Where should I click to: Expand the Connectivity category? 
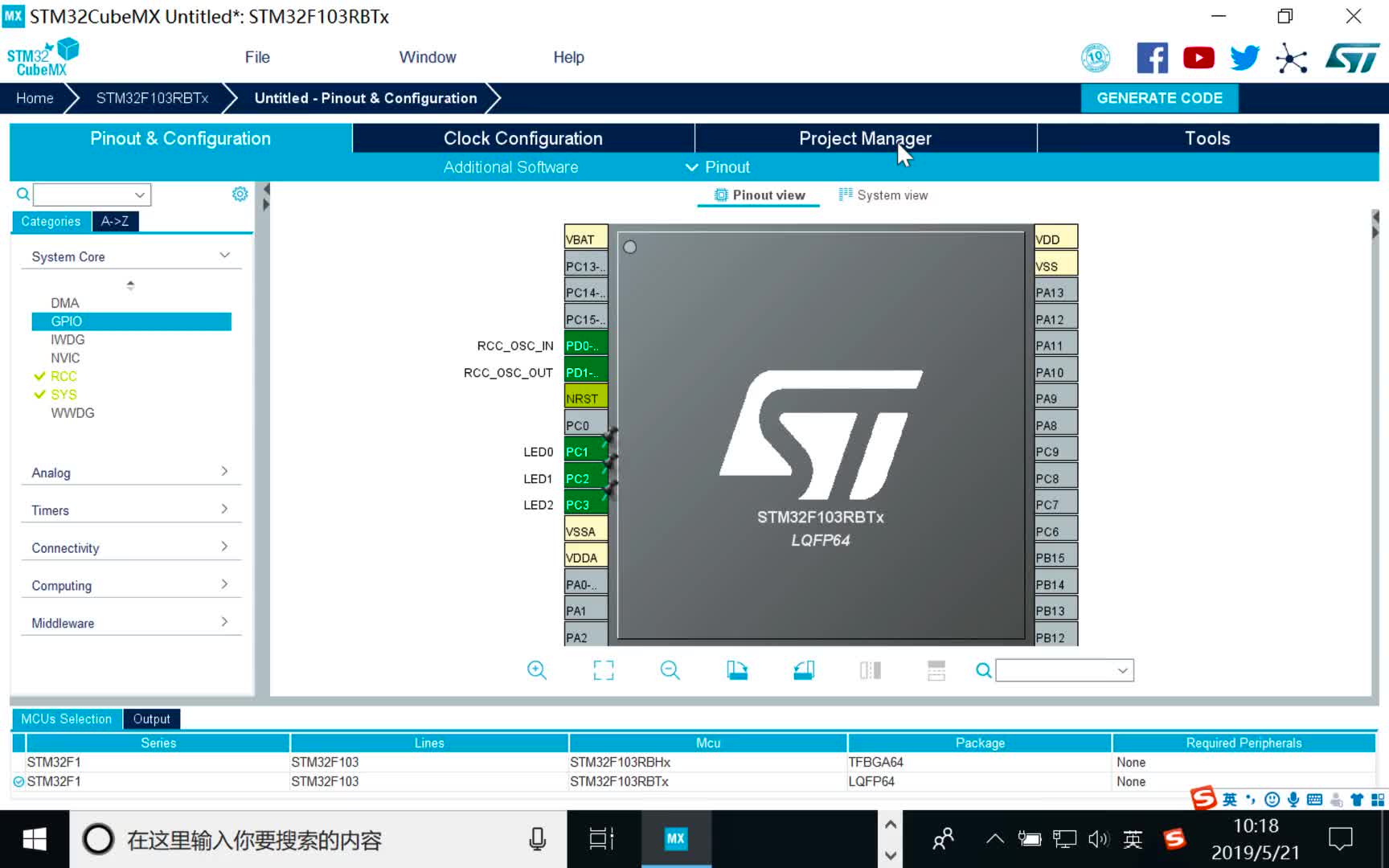click(224, 547)
